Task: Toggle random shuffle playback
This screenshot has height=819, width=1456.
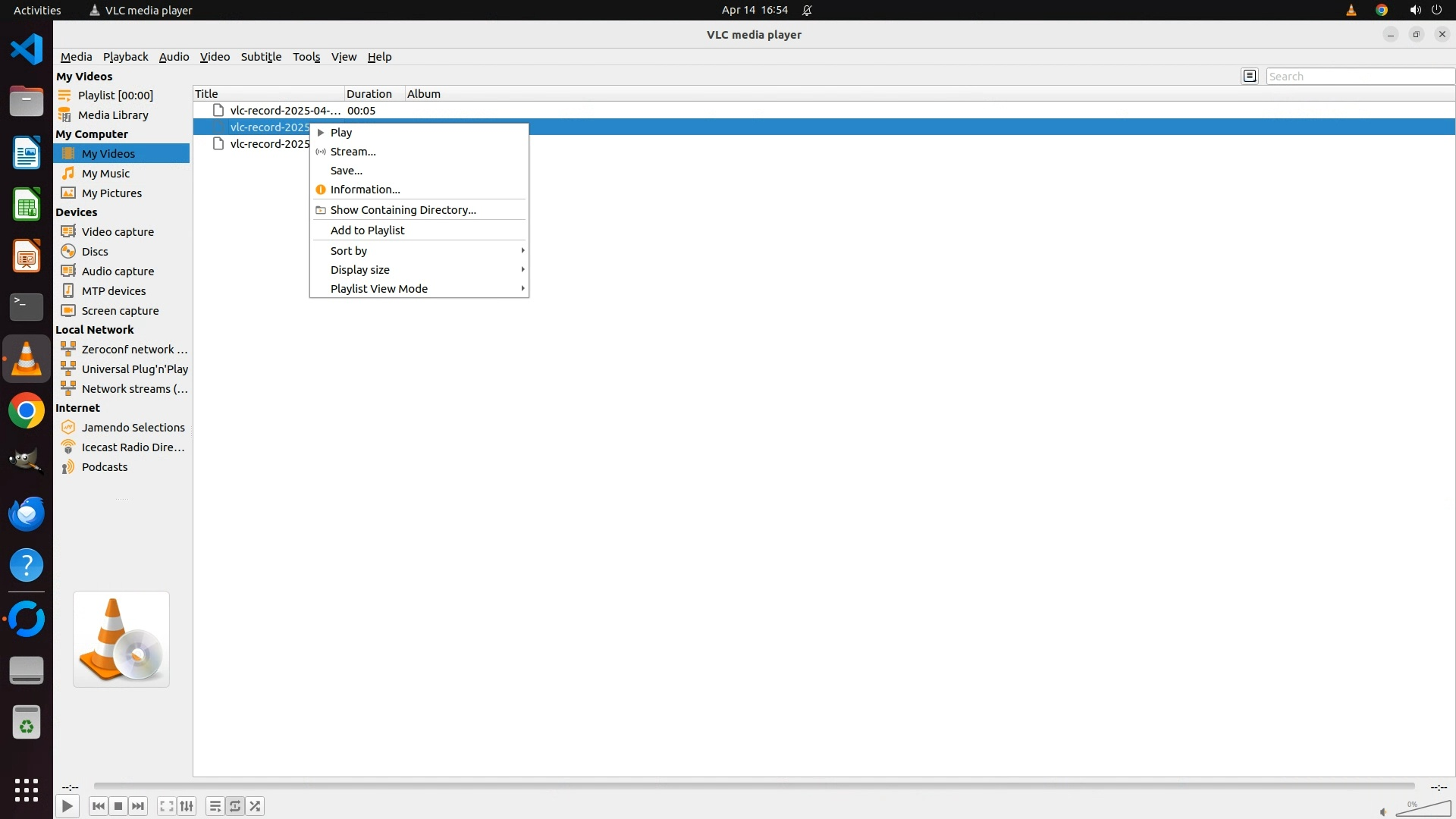Action: (x=256, y=806)
